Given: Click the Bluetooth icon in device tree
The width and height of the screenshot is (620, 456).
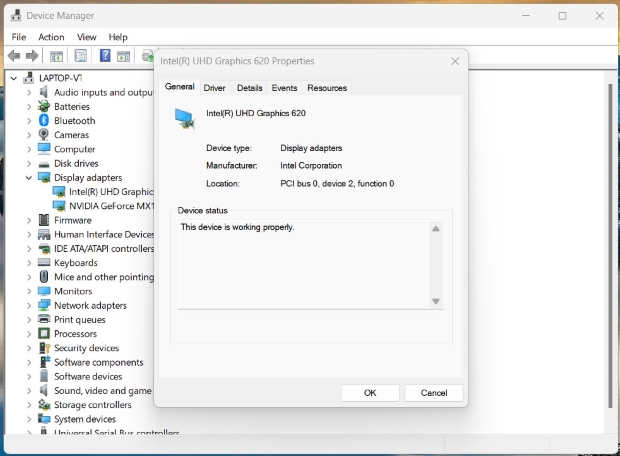Looking at the screenshot, I should (x=44, y=121).
